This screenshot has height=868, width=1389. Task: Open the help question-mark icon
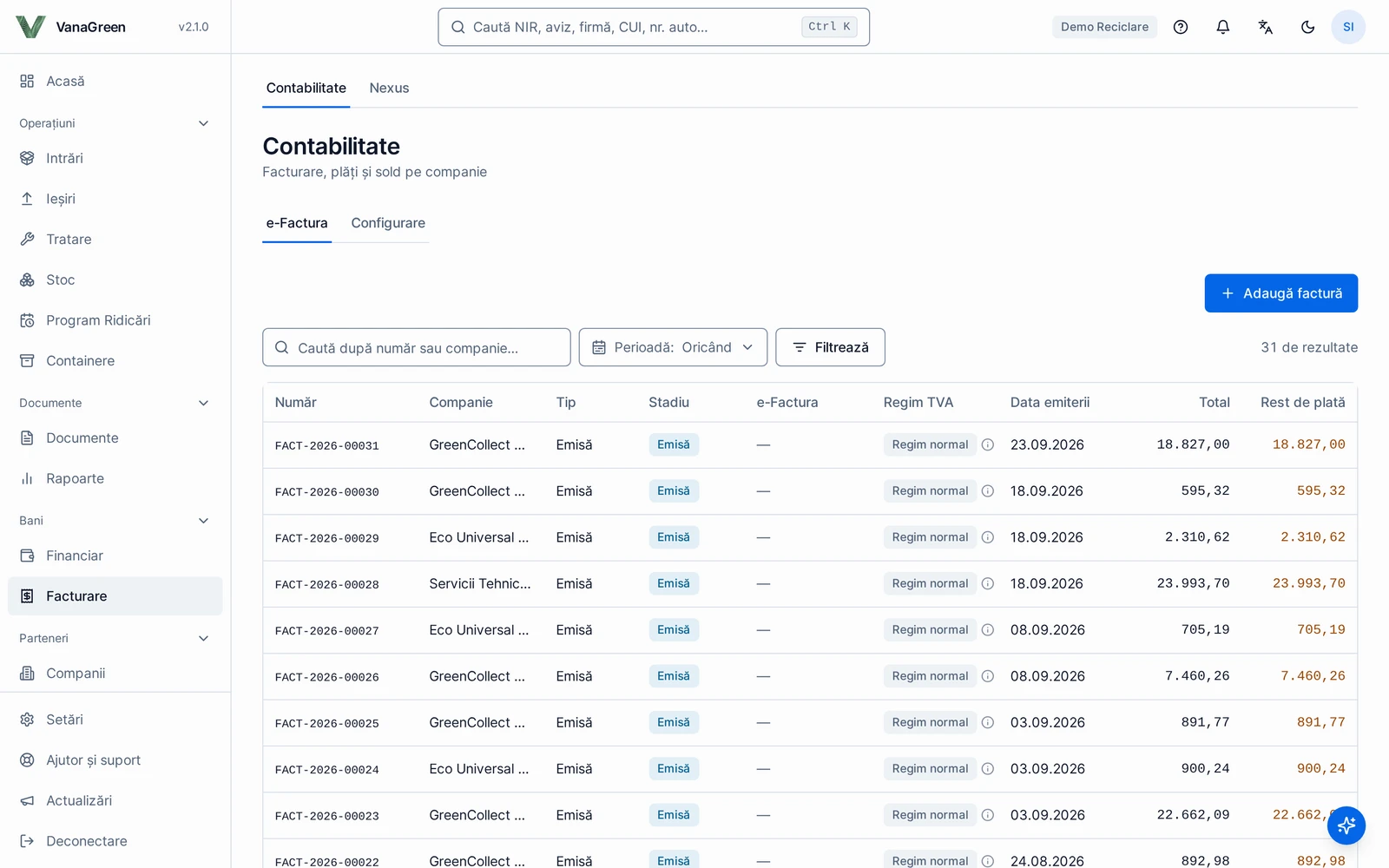pyautogui.click(x=1181, y=27)
